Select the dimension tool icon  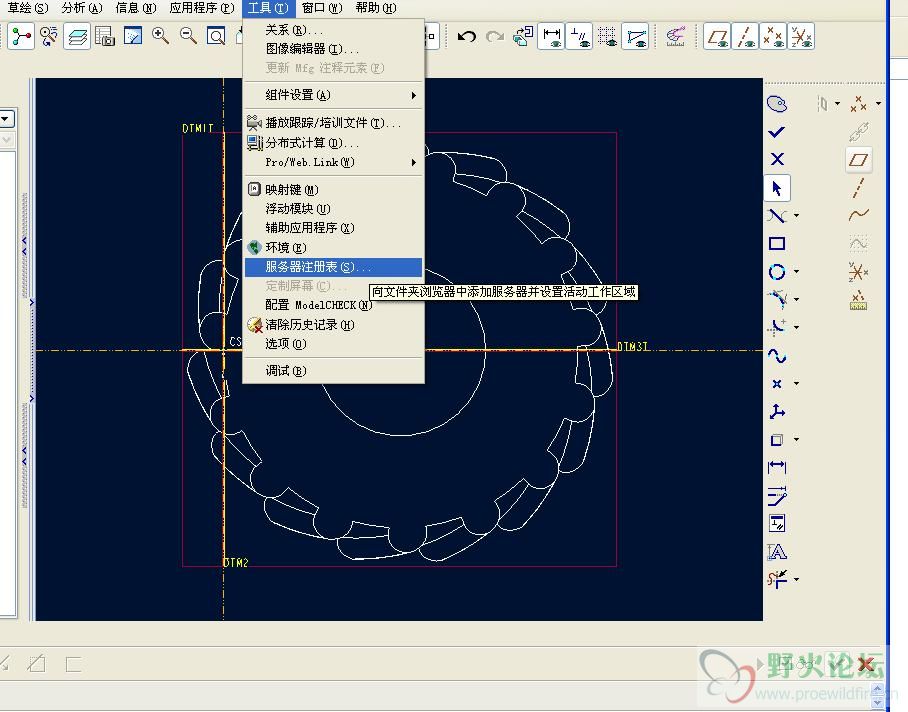coord(777,467)
